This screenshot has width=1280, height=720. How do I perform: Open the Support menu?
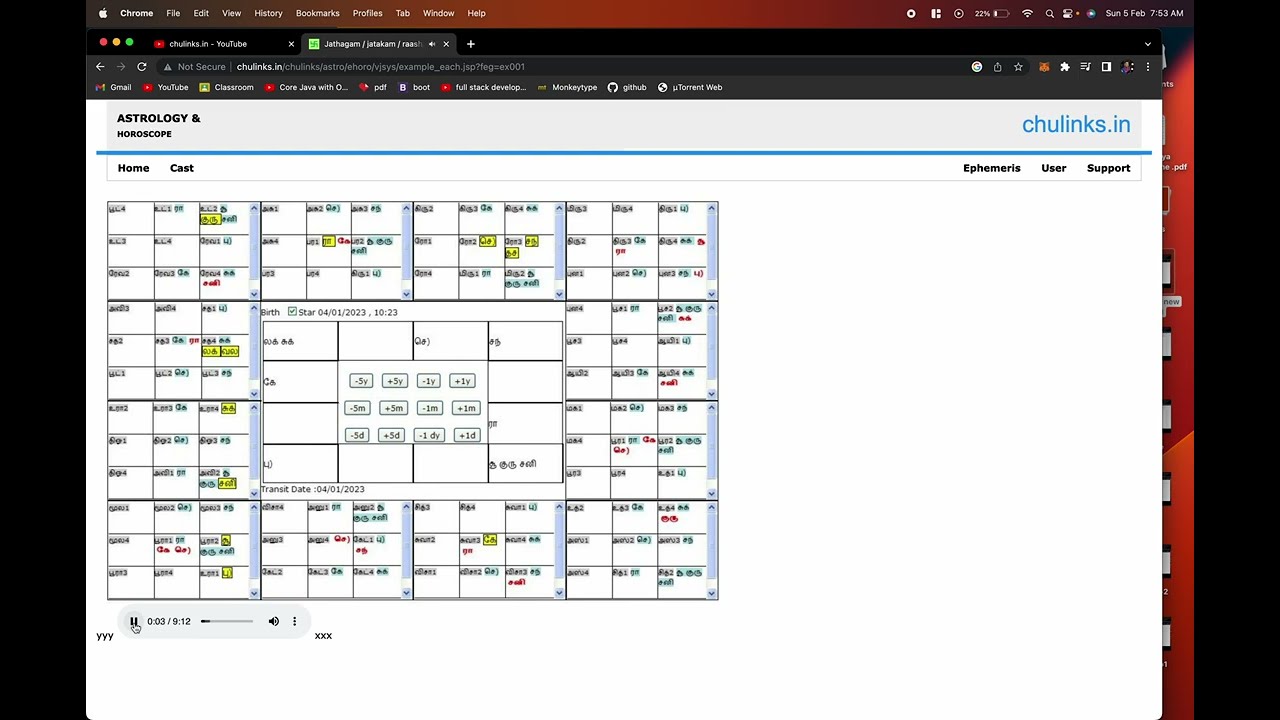1109,168
